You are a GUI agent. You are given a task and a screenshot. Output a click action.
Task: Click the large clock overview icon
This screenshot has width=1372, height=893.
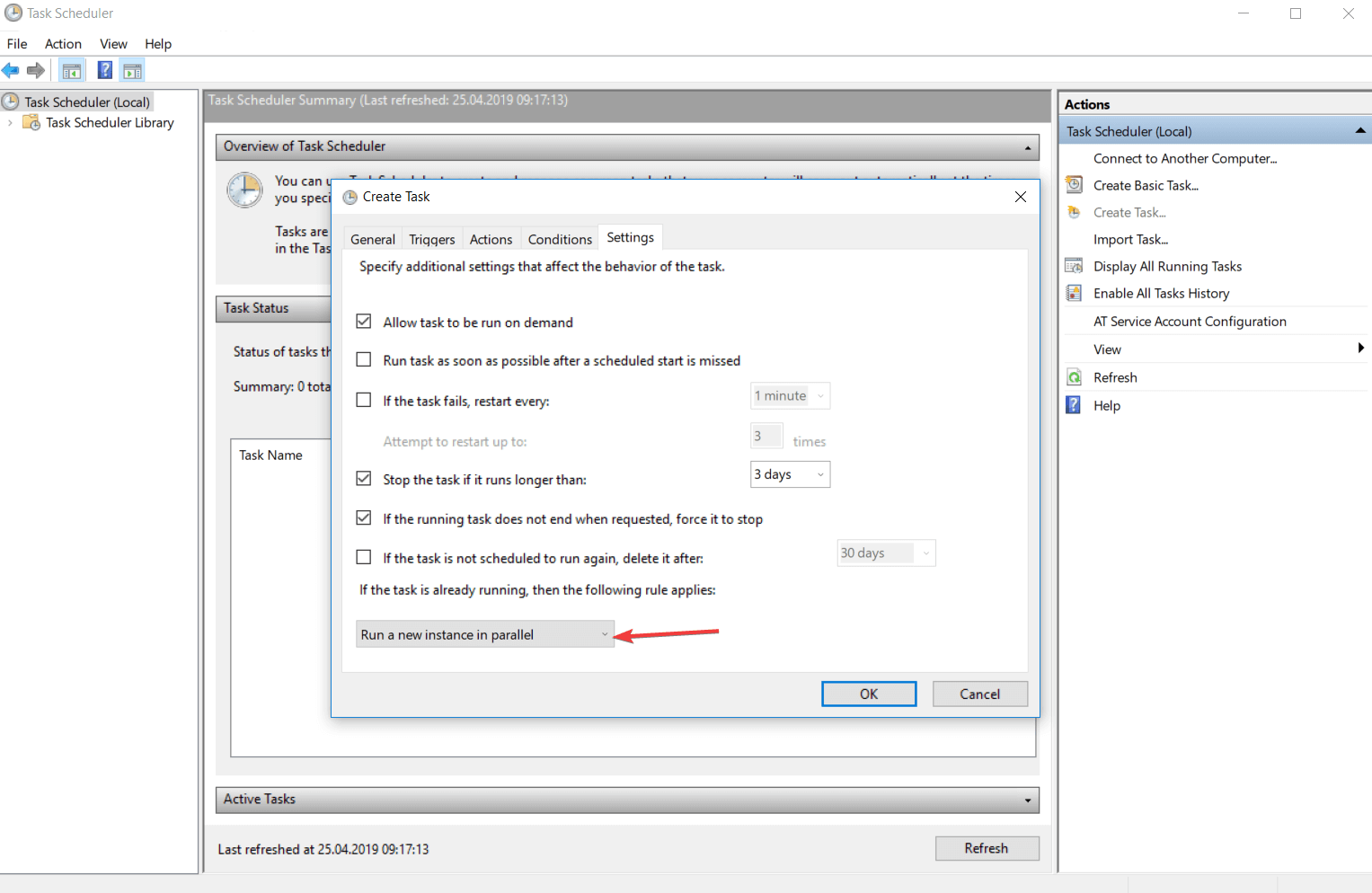pos(244,190)
